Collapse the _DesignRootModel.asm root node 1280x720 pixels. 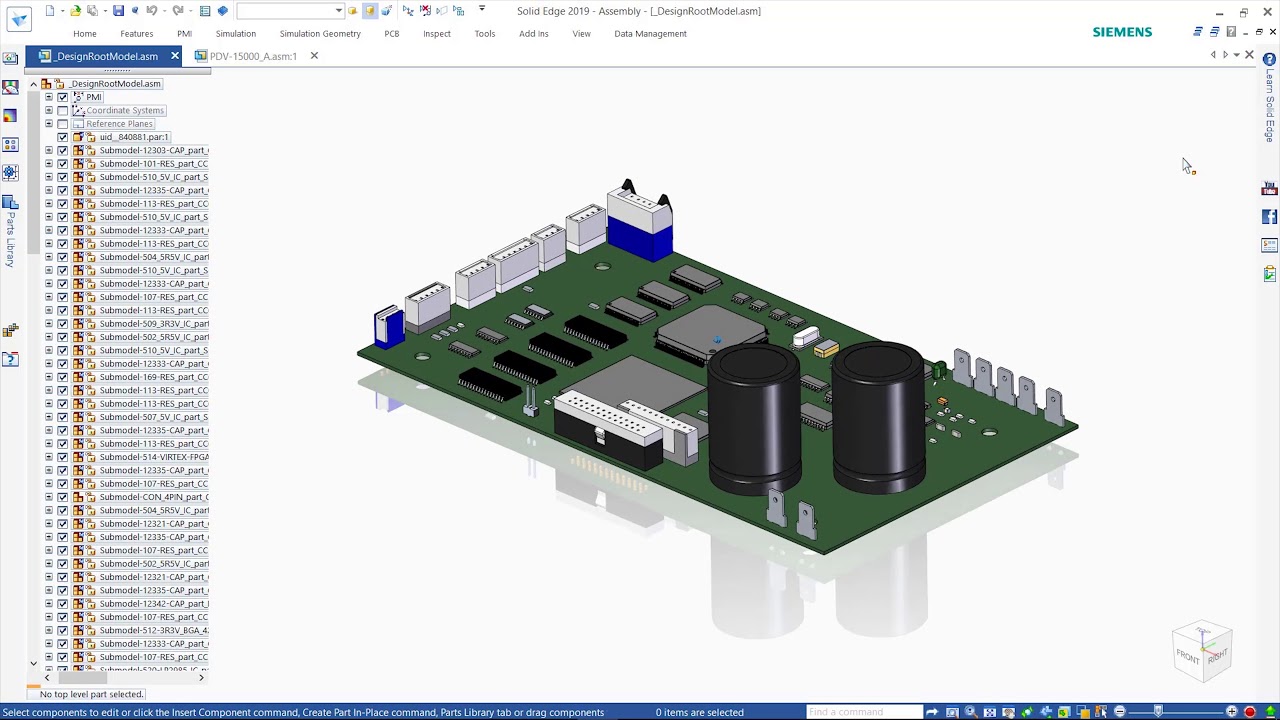[33, 84]
